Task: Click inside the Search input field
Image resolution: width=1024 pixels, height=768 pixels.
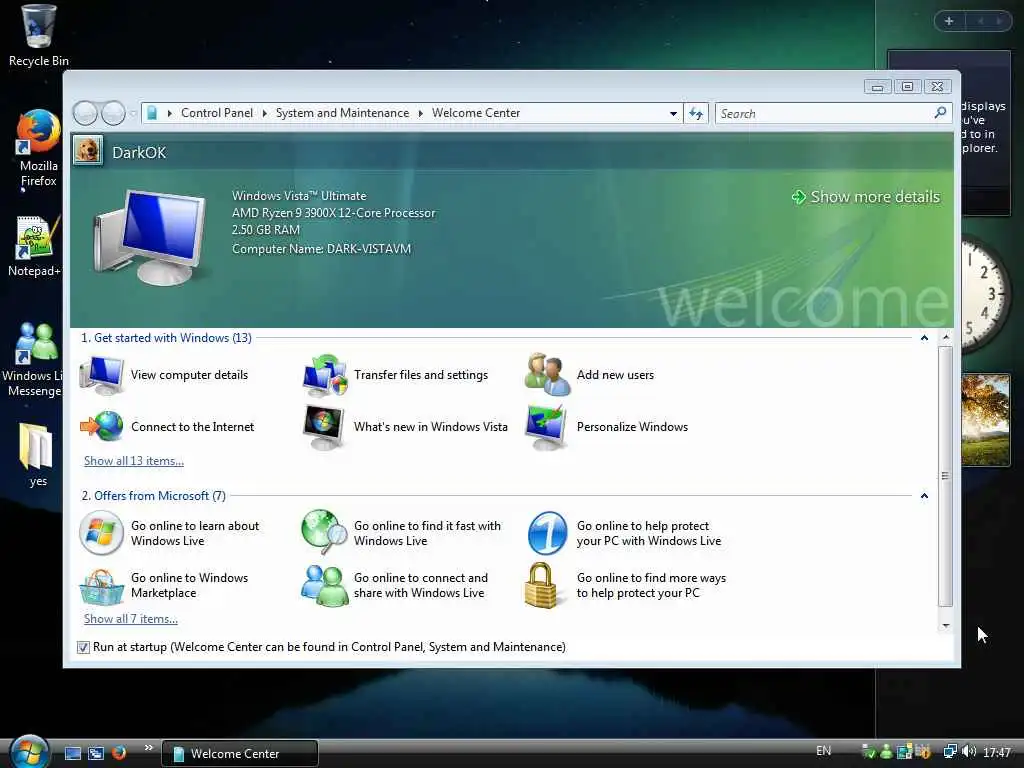Action: pyautogui.click(x=824, y=114)
